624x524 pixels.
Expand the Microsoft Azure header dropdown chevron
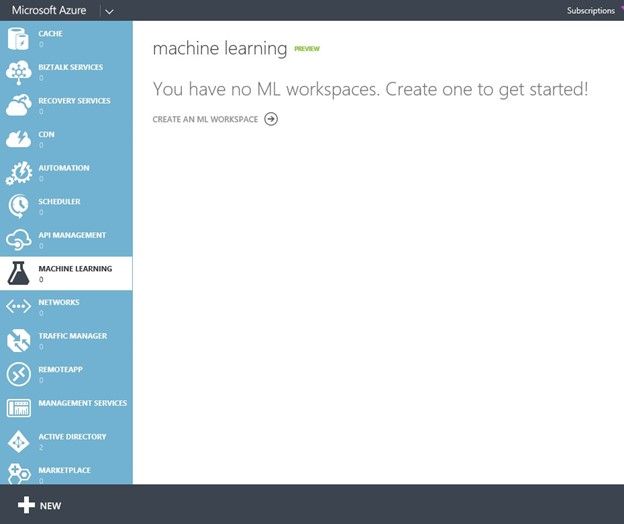[109, 12]
